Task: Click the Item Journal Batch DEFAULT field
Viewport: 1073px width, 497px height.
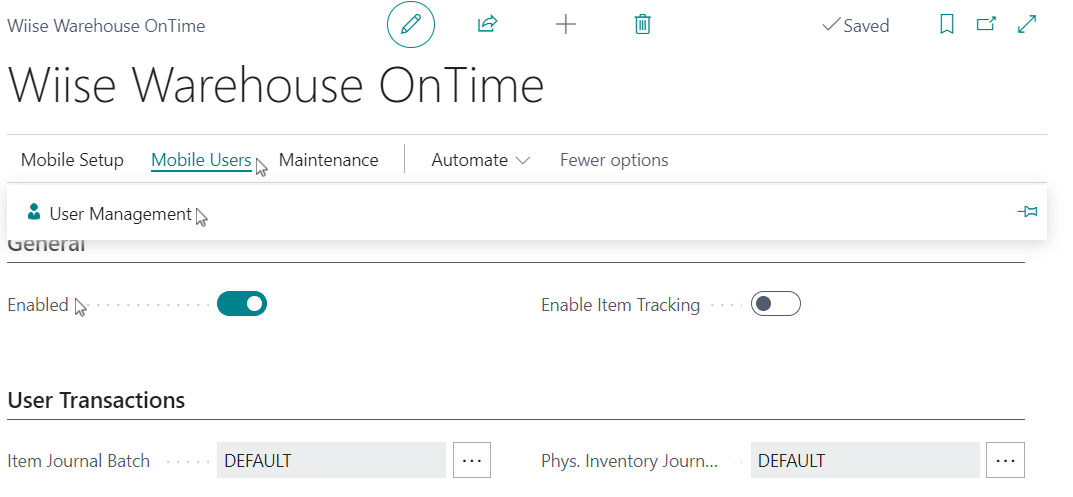Action: tap(331, 460)
